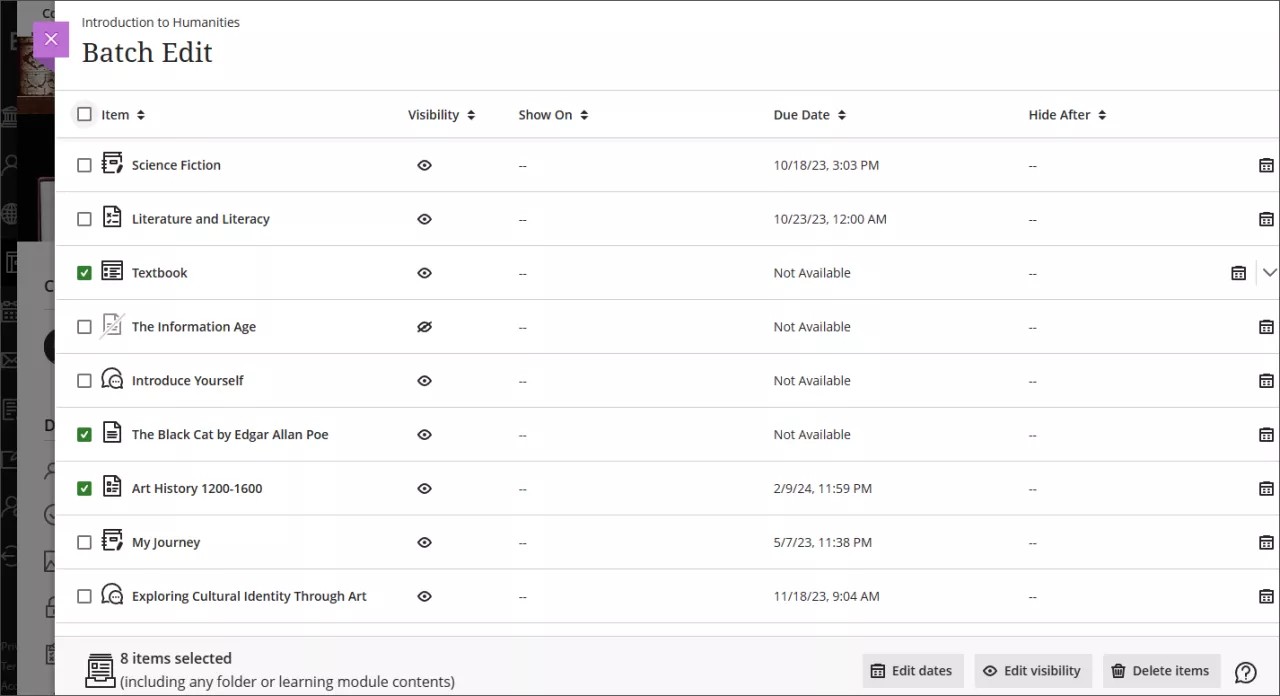Expand the Textbook row chevron
The image size is (1280, 696).
coord(1270,272)
